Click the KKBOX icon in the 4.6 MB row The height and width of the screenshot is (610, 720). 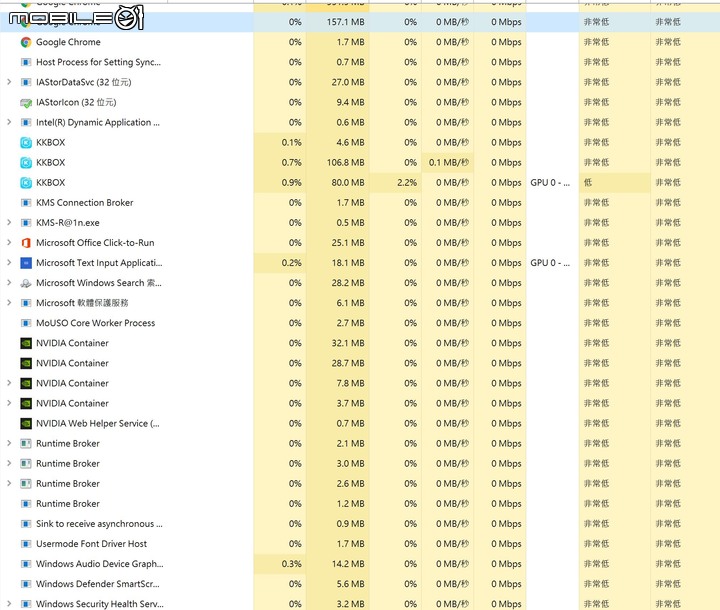[x=26, y=142]
